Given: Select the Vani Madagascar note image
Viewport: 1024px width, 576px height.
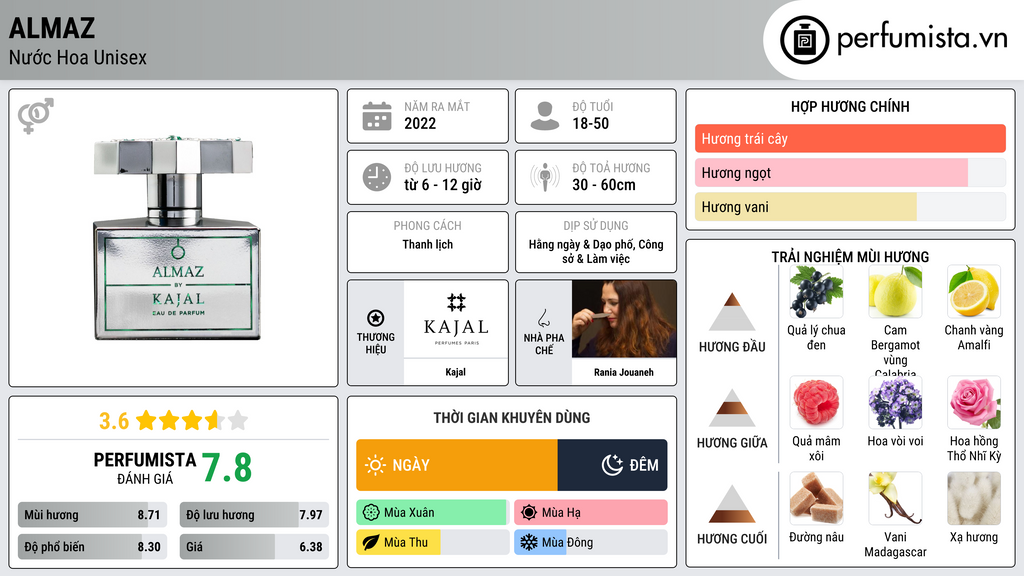Looking at the screenshot, I should [895, 498].
